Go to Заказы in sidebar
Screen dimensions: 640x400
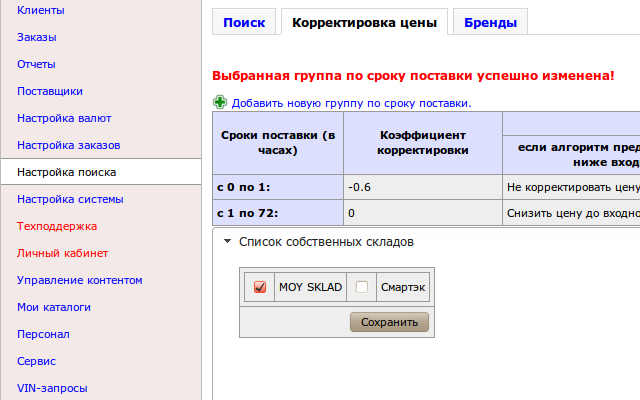point(37,37)
